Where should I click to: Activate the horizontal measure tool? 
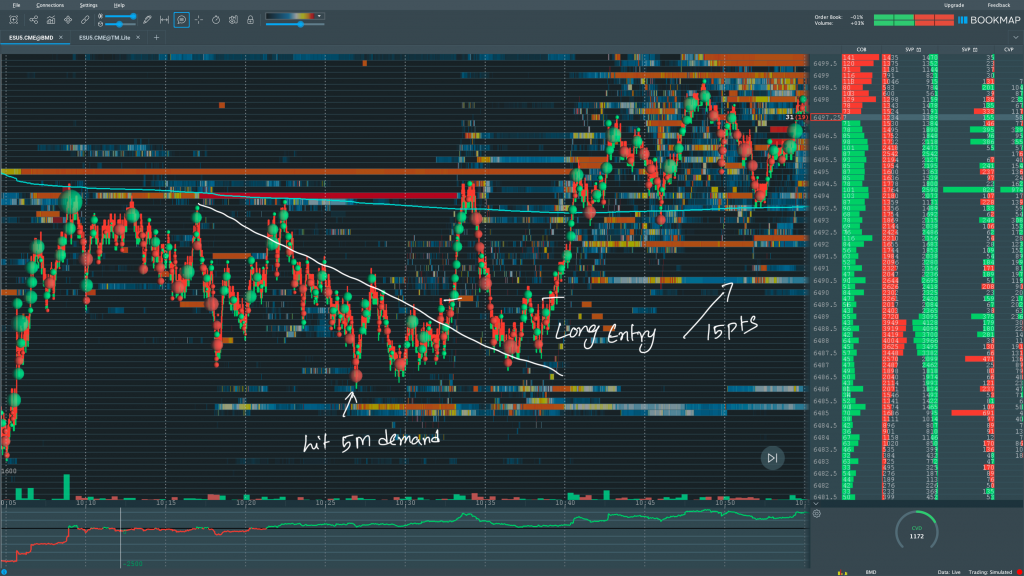(164, 20)
